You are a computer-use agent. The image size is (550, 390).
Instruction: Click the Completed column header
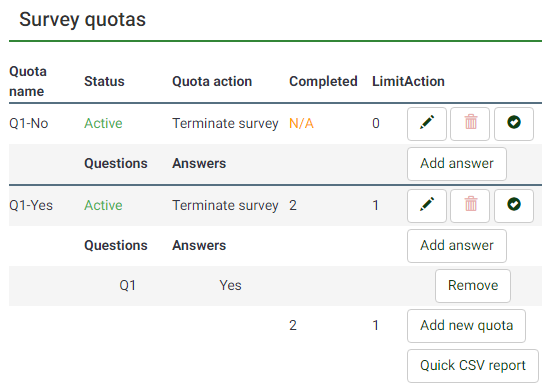(x=323, y=81)
